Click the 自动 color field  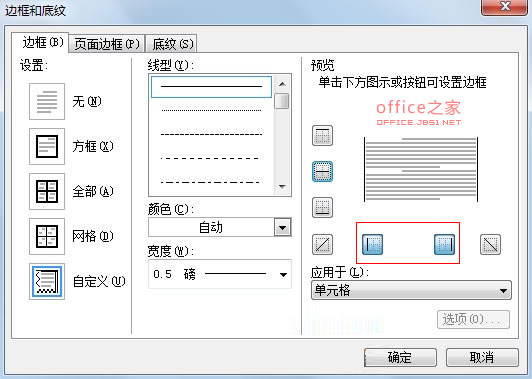(211, 227)
